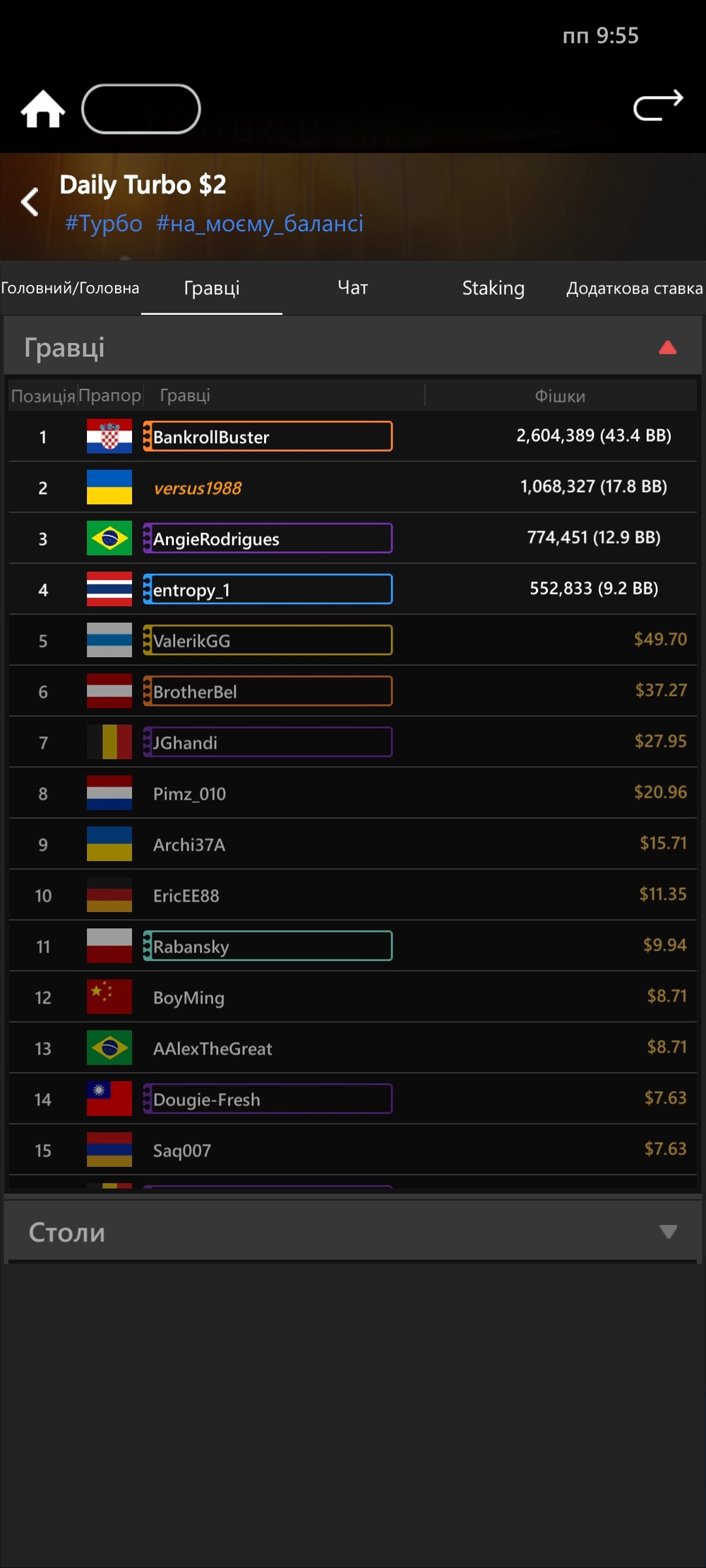Tap the Brazil flag beside AngieRodrigues
This screenshot has width=706, height=1568.
(109, 538)
